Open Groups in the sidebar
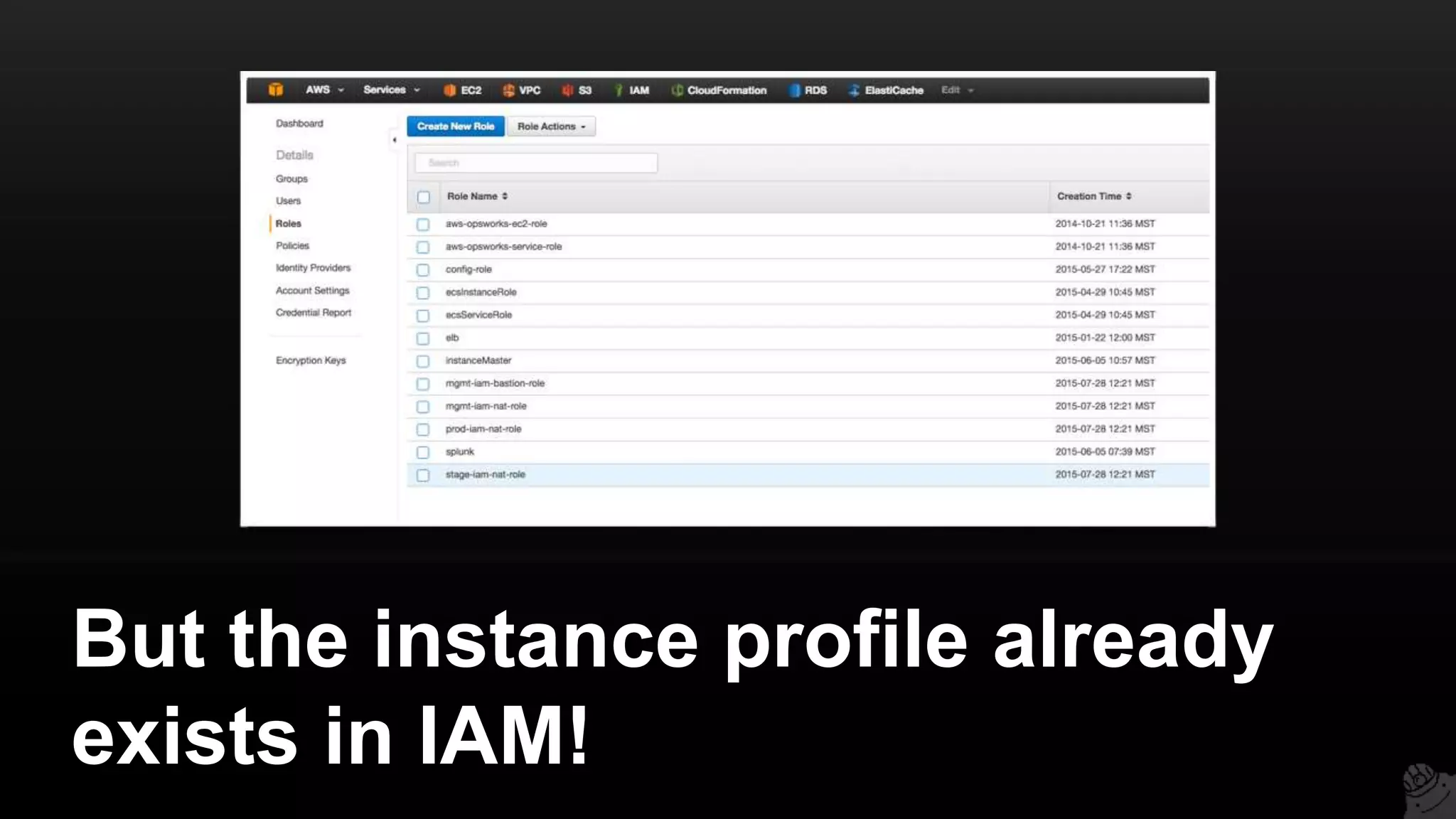The image size is (1456, 819). point(291,178)
